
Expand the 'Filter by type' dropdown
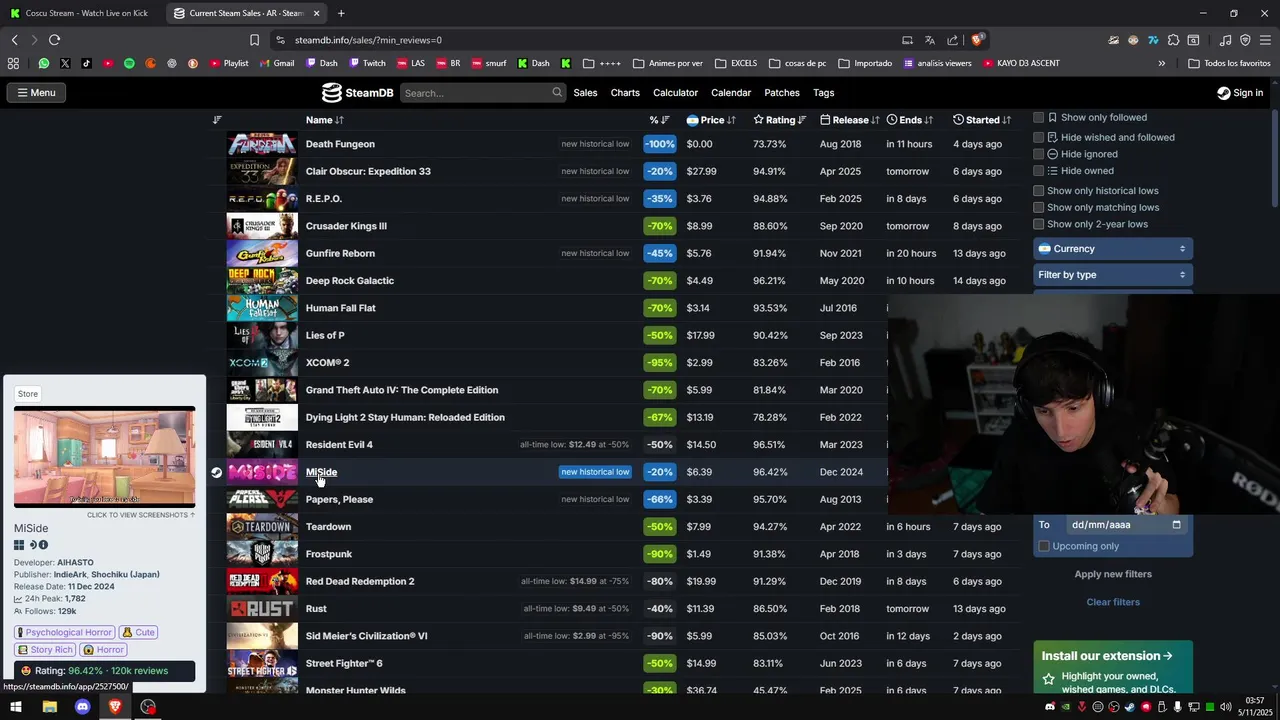[x=1113, y=275]
